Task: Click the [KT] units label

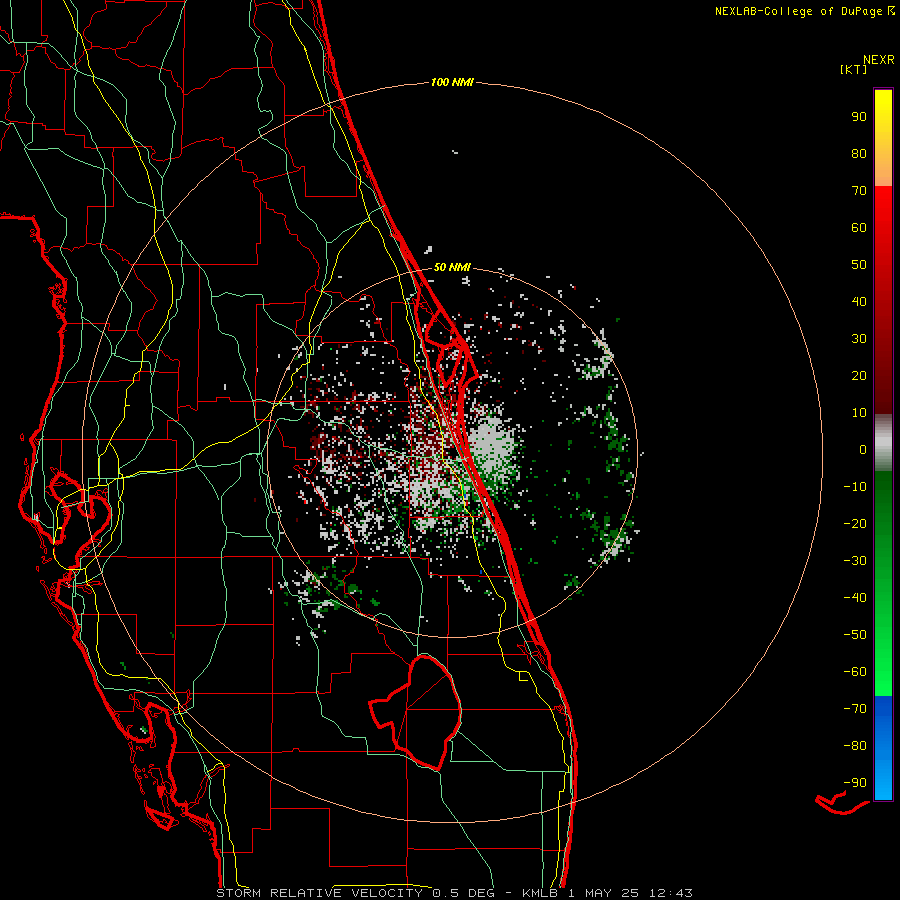Action: pyautogui.click(x=854, y=69)
